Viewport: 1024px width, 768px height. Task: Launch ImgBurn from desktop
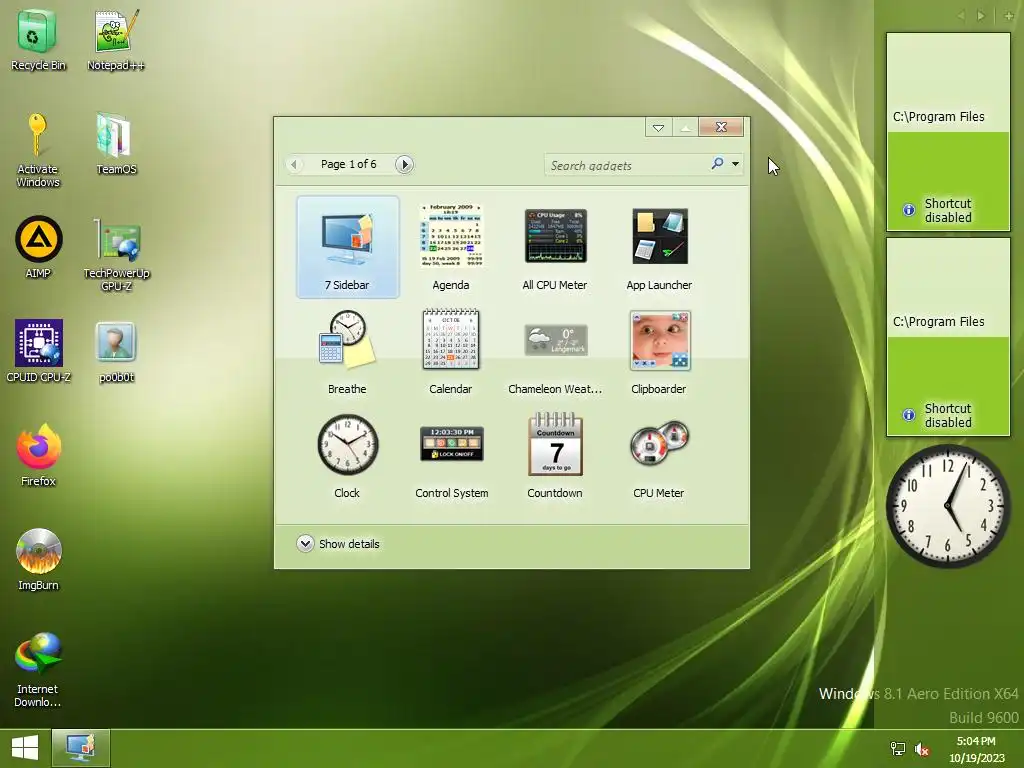pyautogui.click(x=38, y=560)
